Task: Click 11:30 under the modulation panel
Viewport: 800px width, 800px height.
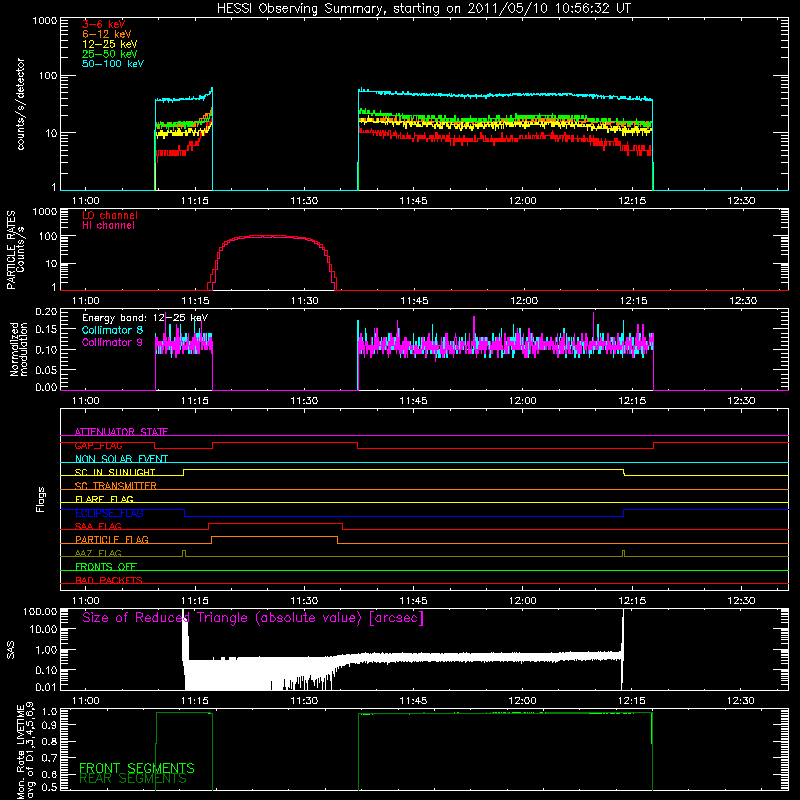Action: point(304,401)
